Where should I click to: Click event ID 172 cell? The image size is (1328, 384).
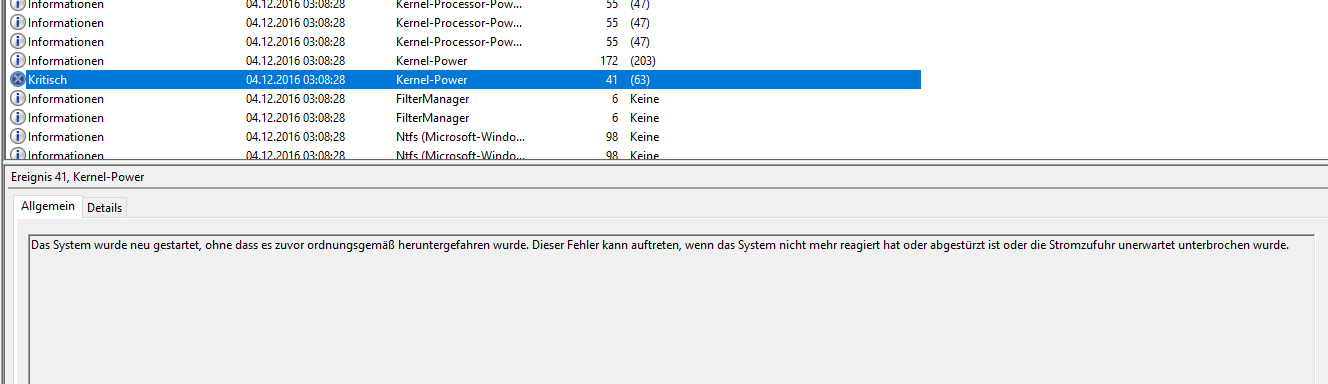tap(608, 61)
